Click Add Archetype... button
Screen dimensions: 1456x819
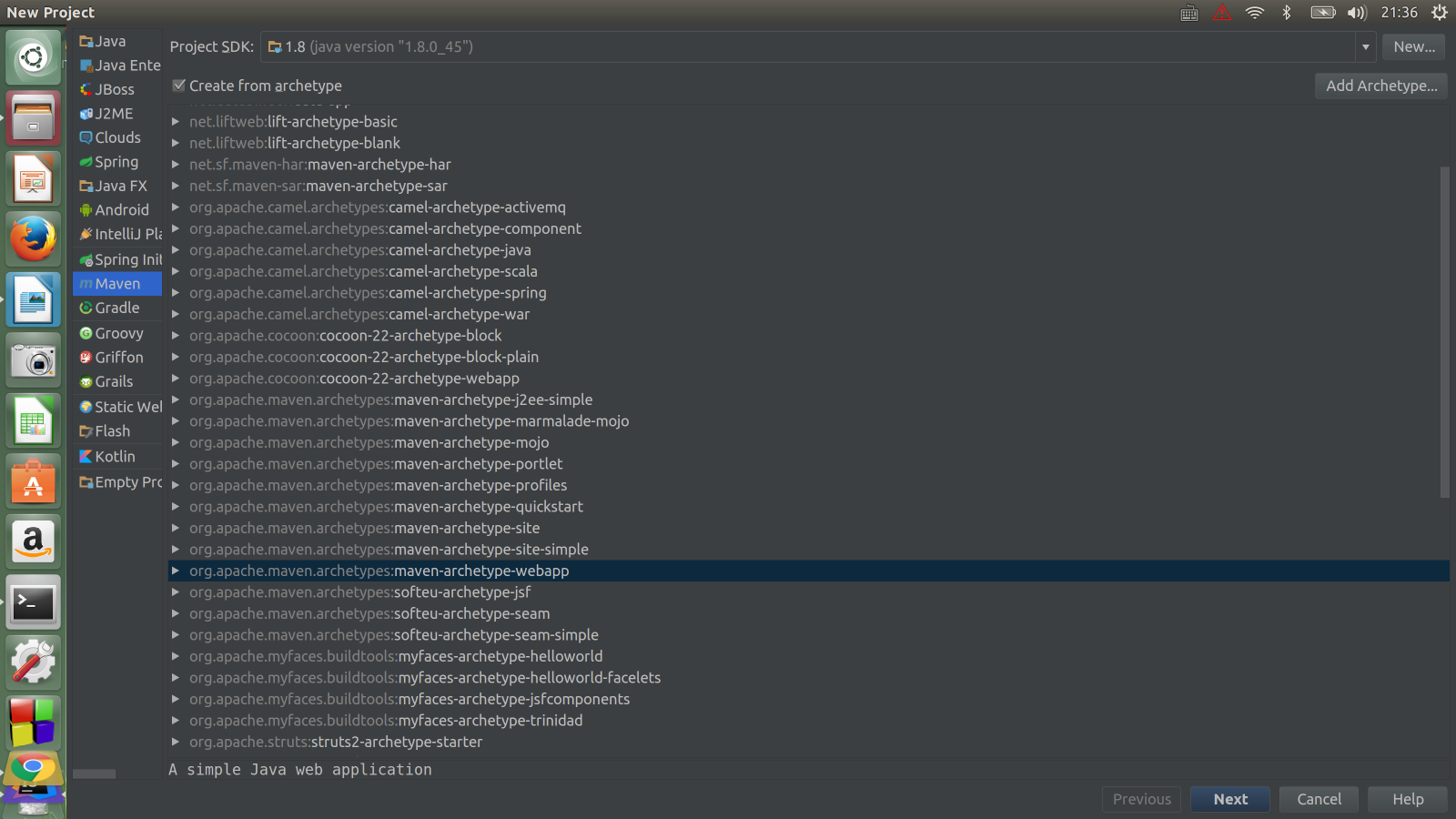coord(1380,86)
